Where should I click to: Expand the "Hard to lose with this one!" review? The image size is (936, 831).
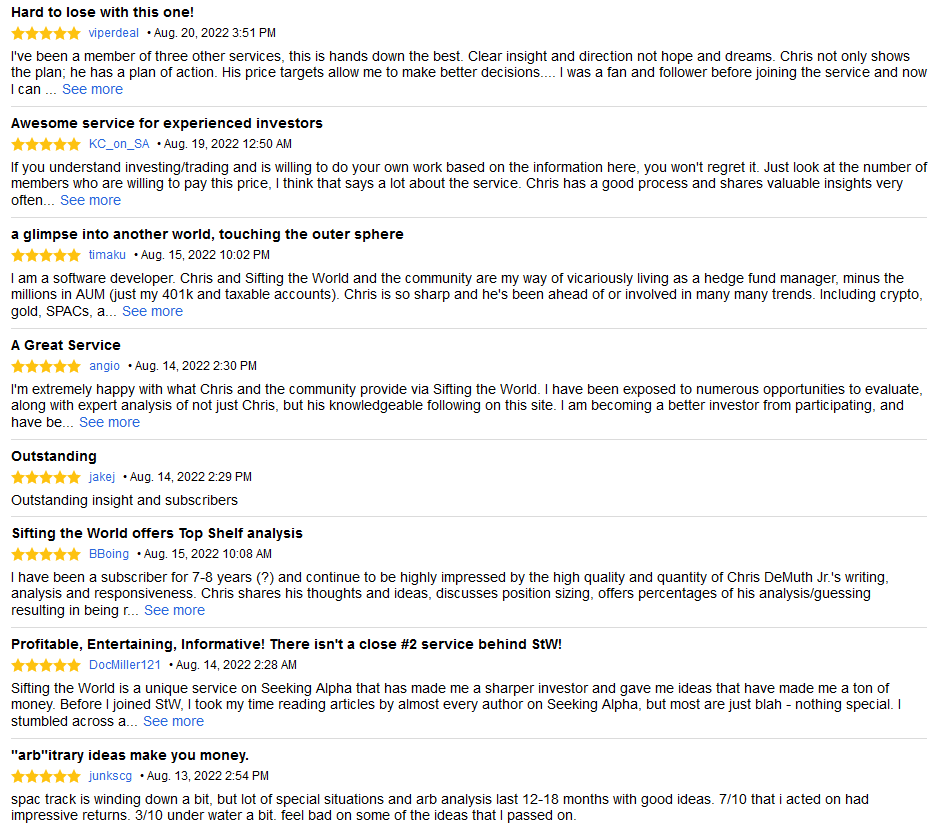(x=92, y=89)
